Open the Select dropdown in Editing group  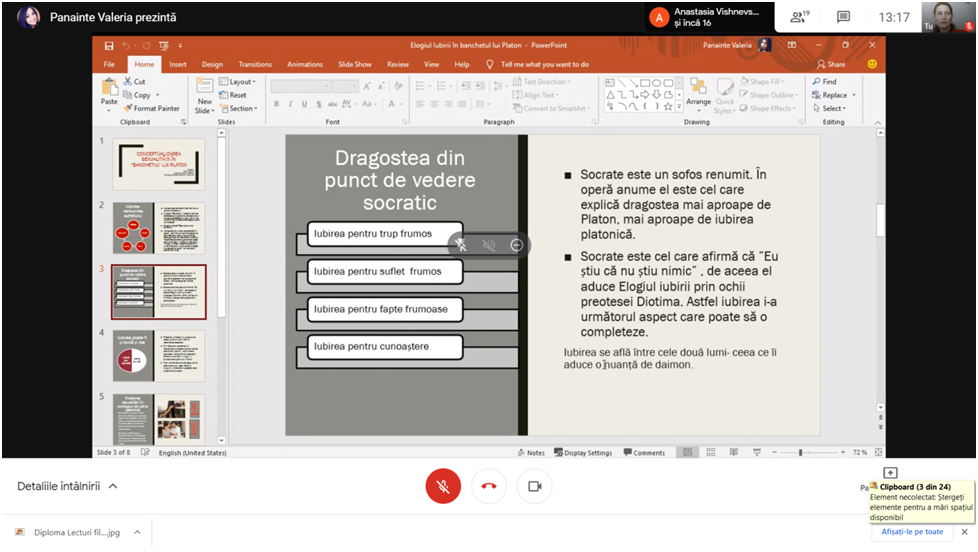[832, 108]
